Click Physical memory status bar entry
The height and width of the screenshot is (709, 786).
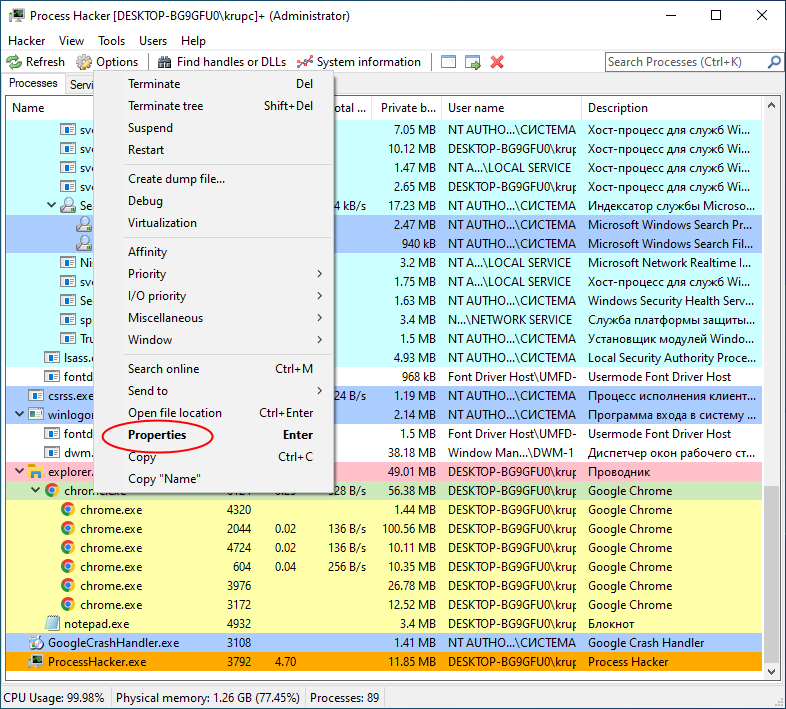(x=208, y=697)
